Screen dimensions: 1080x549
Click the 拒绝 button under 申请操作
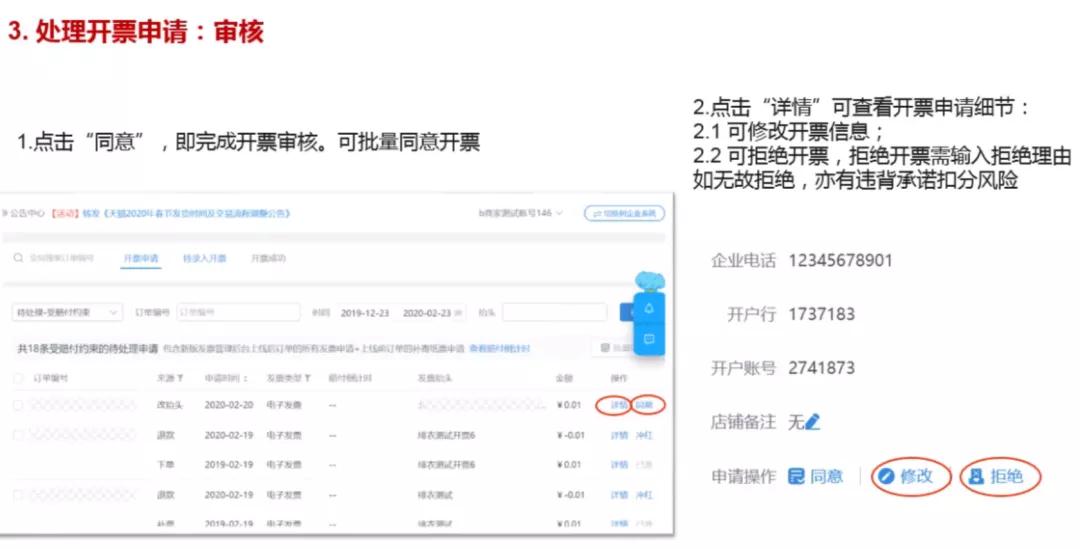point(996,476)
